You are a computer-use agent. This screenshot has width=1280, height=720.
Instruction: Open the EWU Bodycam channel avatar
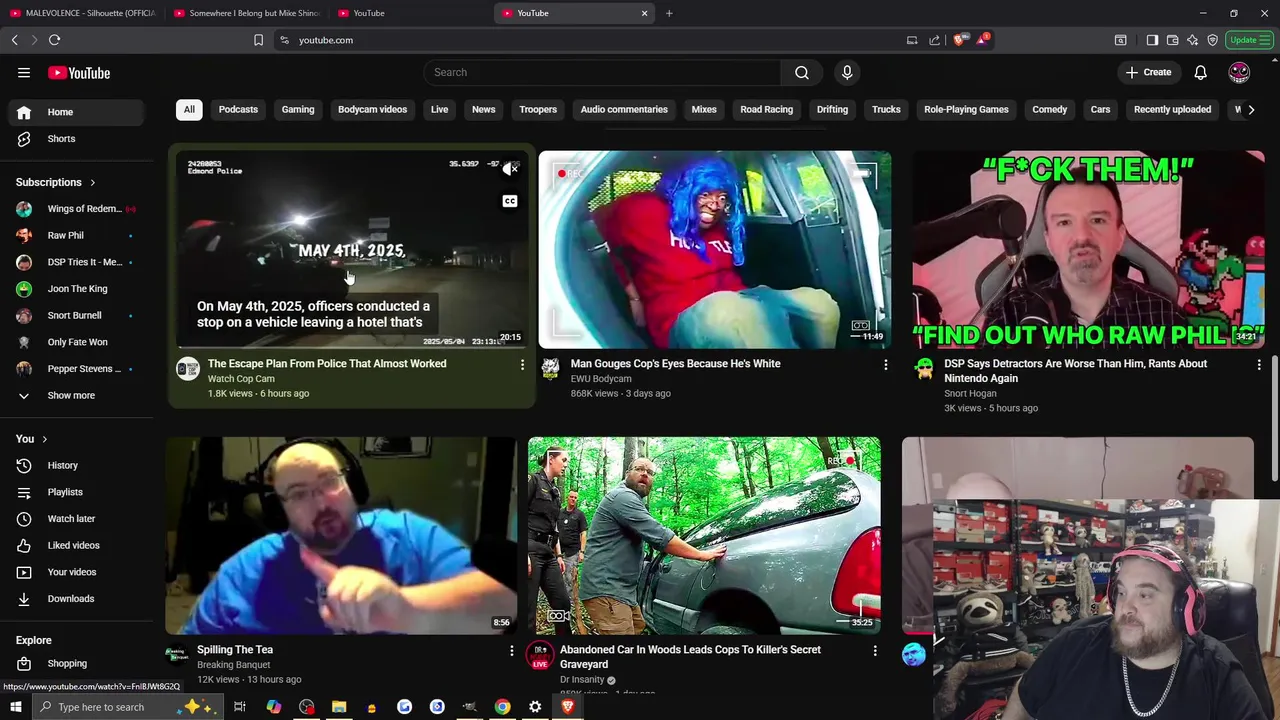550,369
